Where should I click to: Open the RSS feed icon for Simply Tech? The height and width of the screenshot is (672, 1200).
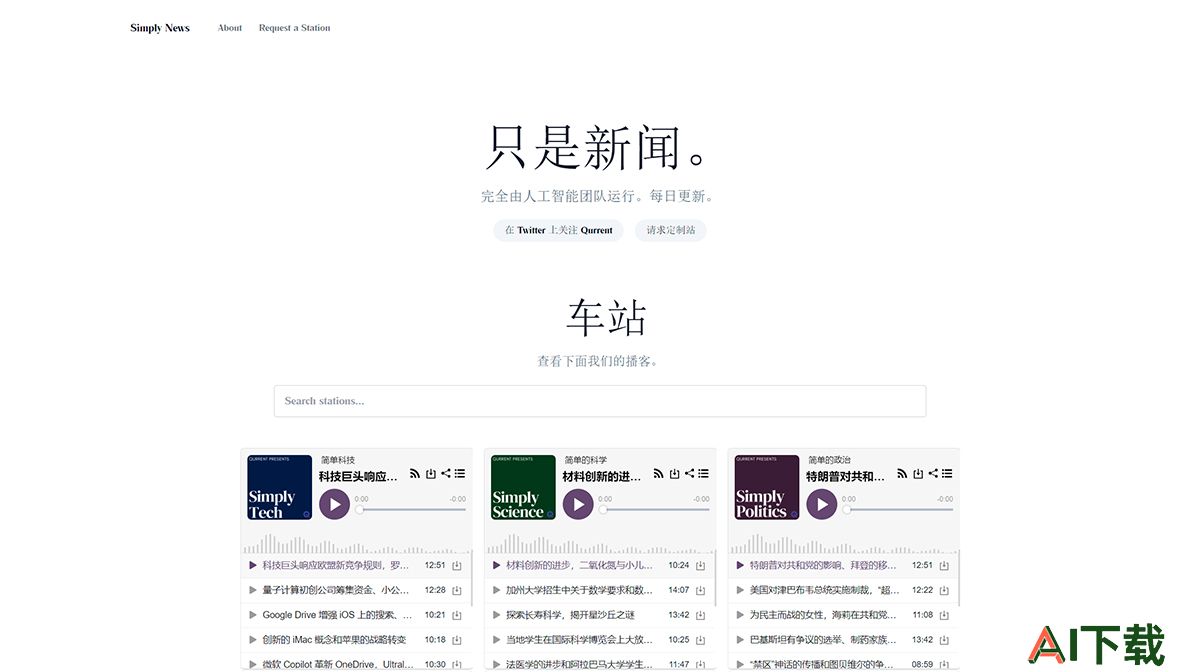(415, 474)
